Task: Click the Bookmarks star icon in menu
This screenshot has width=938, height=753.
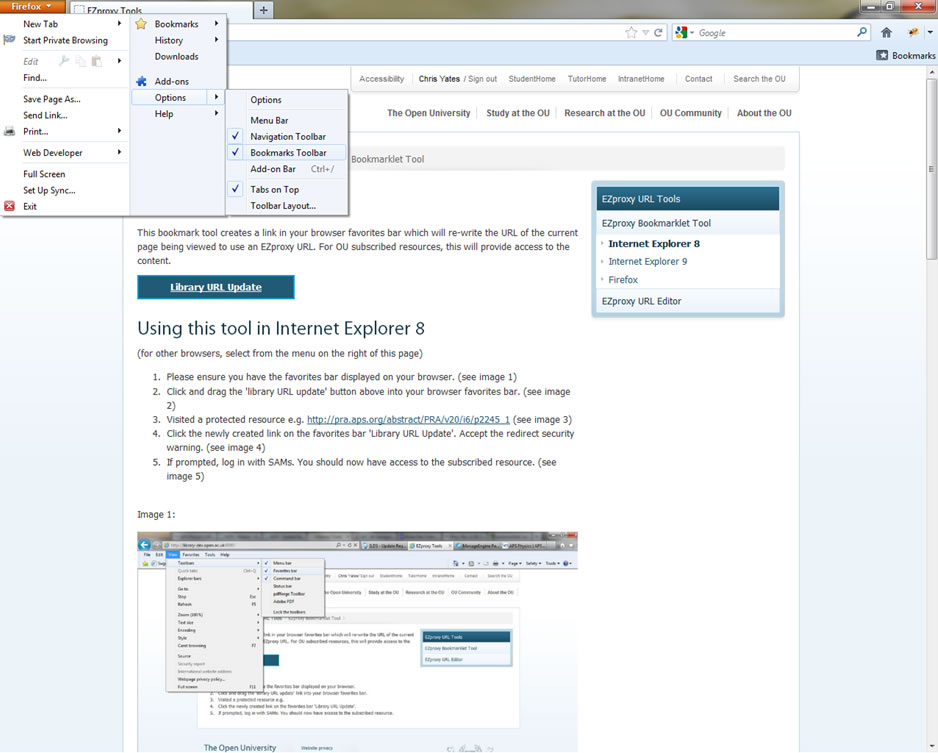Action: [141, 24]
